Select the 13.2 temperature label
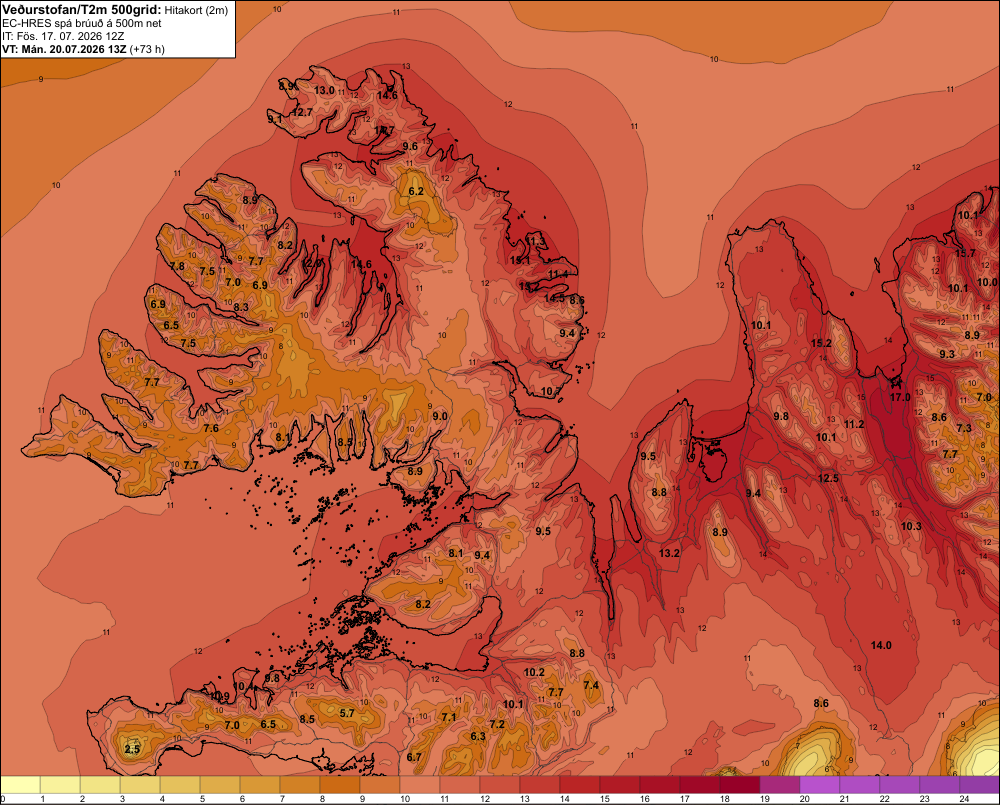Image resolution: width=1000 pixels, height=805 pixels. (x=669, y=553)
